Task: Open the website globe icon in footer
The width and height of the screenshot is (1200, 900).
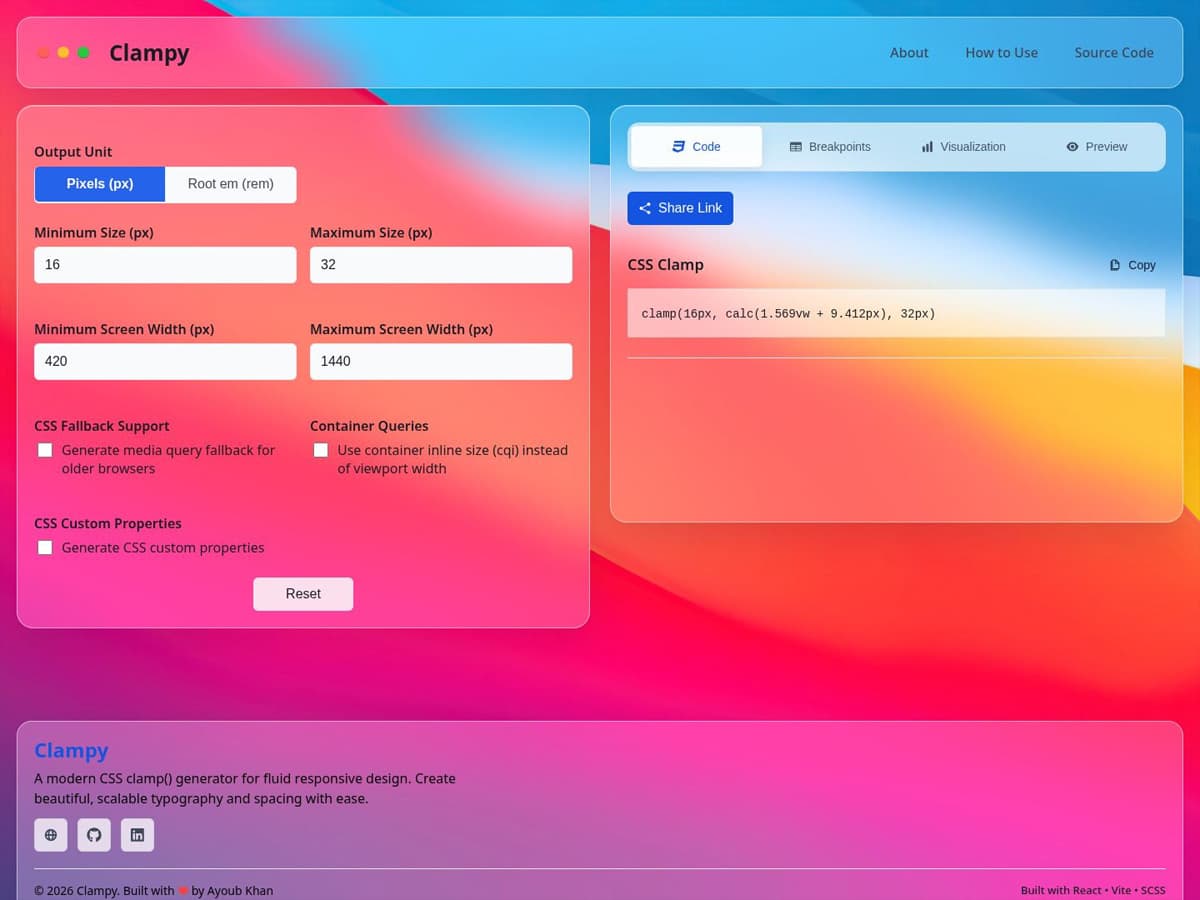Action: point(51,835)
